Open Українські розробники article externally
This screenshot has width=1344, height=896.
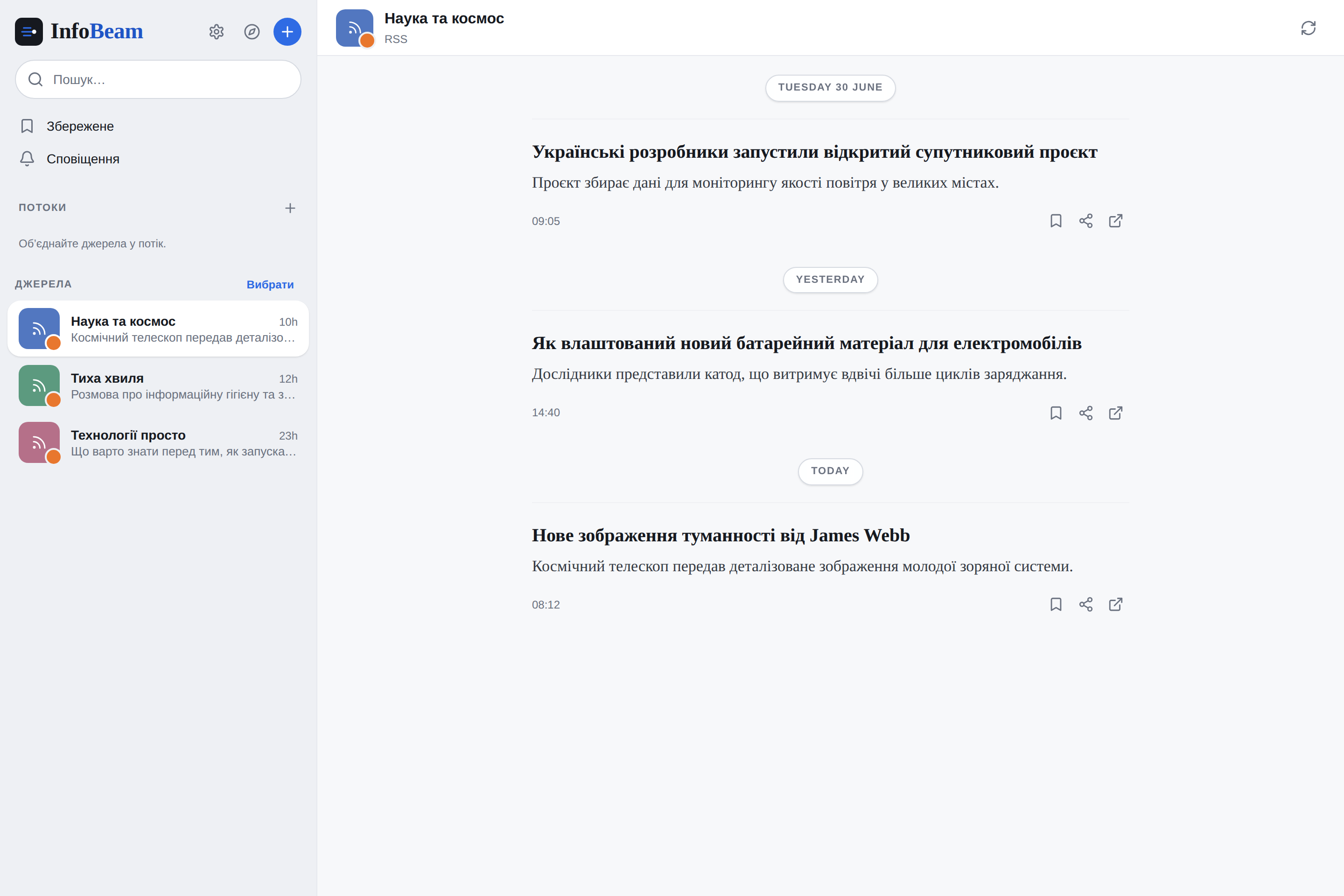click(x=1115, y=221)
